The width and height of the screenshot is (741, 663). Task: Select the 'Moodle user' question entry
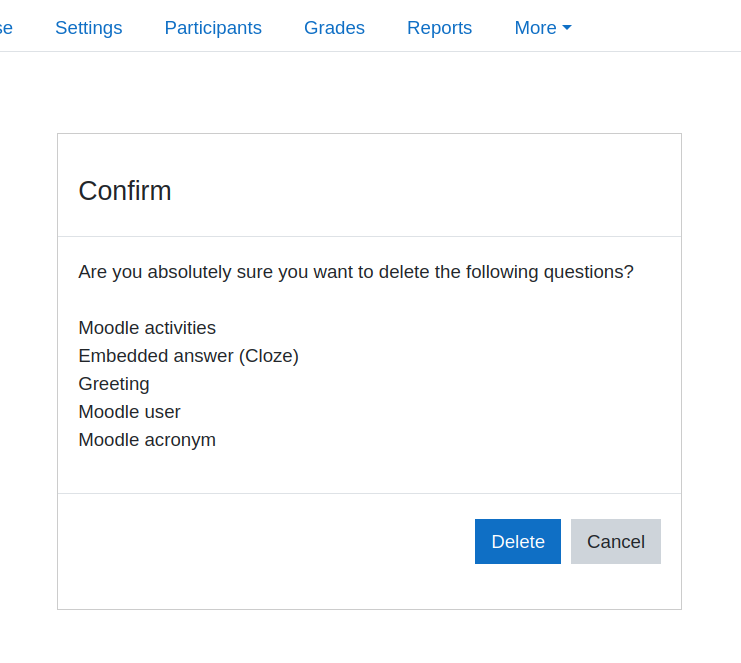click(x=129, y=412)
